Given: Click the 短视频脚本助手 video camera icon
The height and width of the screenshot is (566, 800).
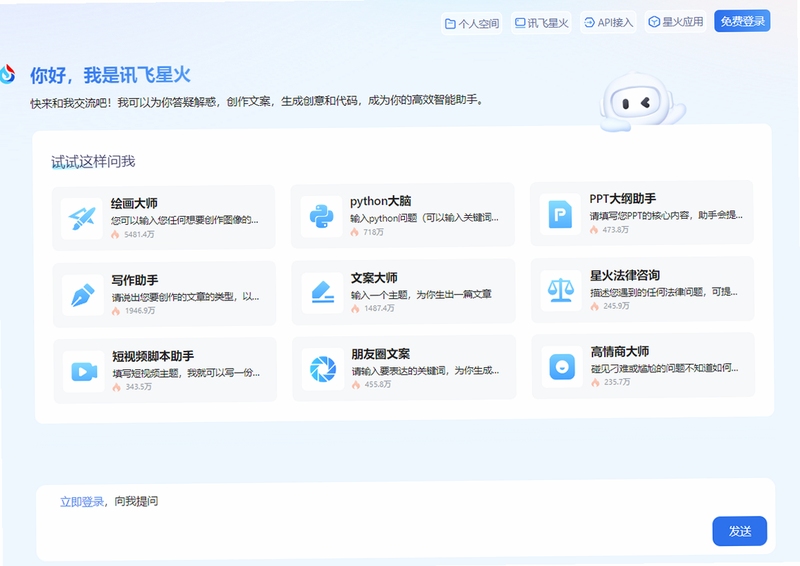Looking at the screenshot, I should tap(84, 371).
